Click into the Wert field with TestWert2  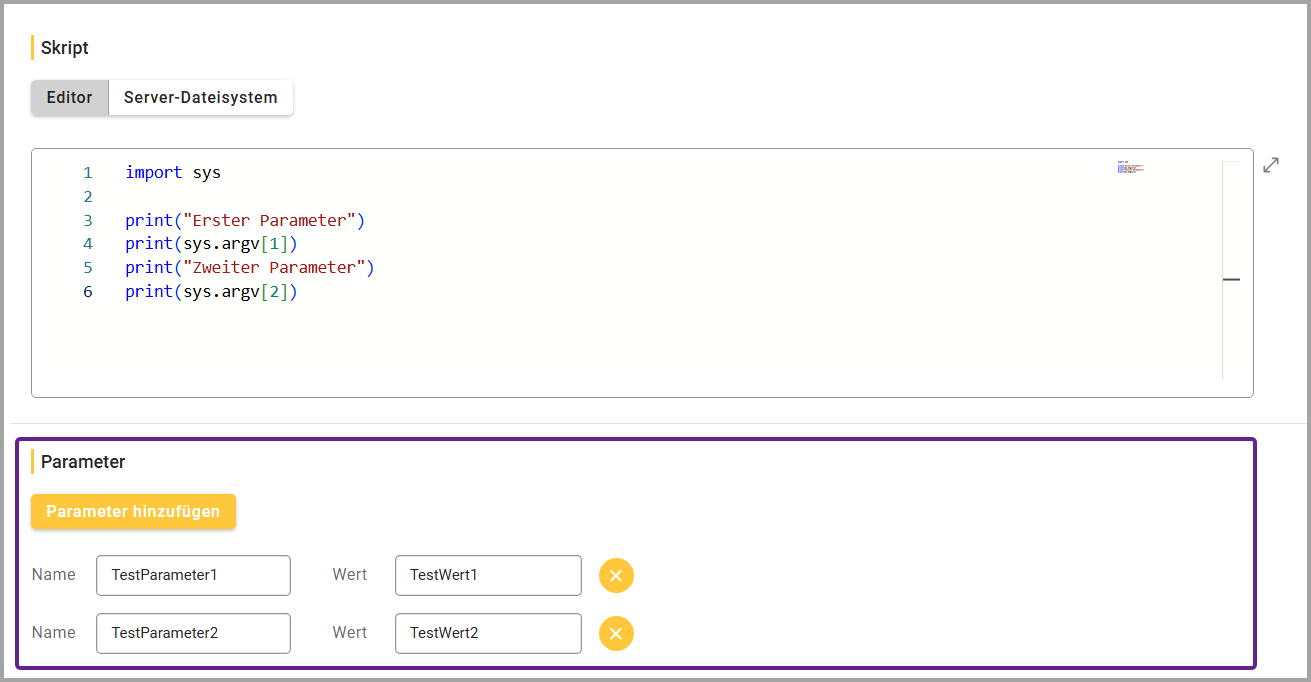point(488,634)
